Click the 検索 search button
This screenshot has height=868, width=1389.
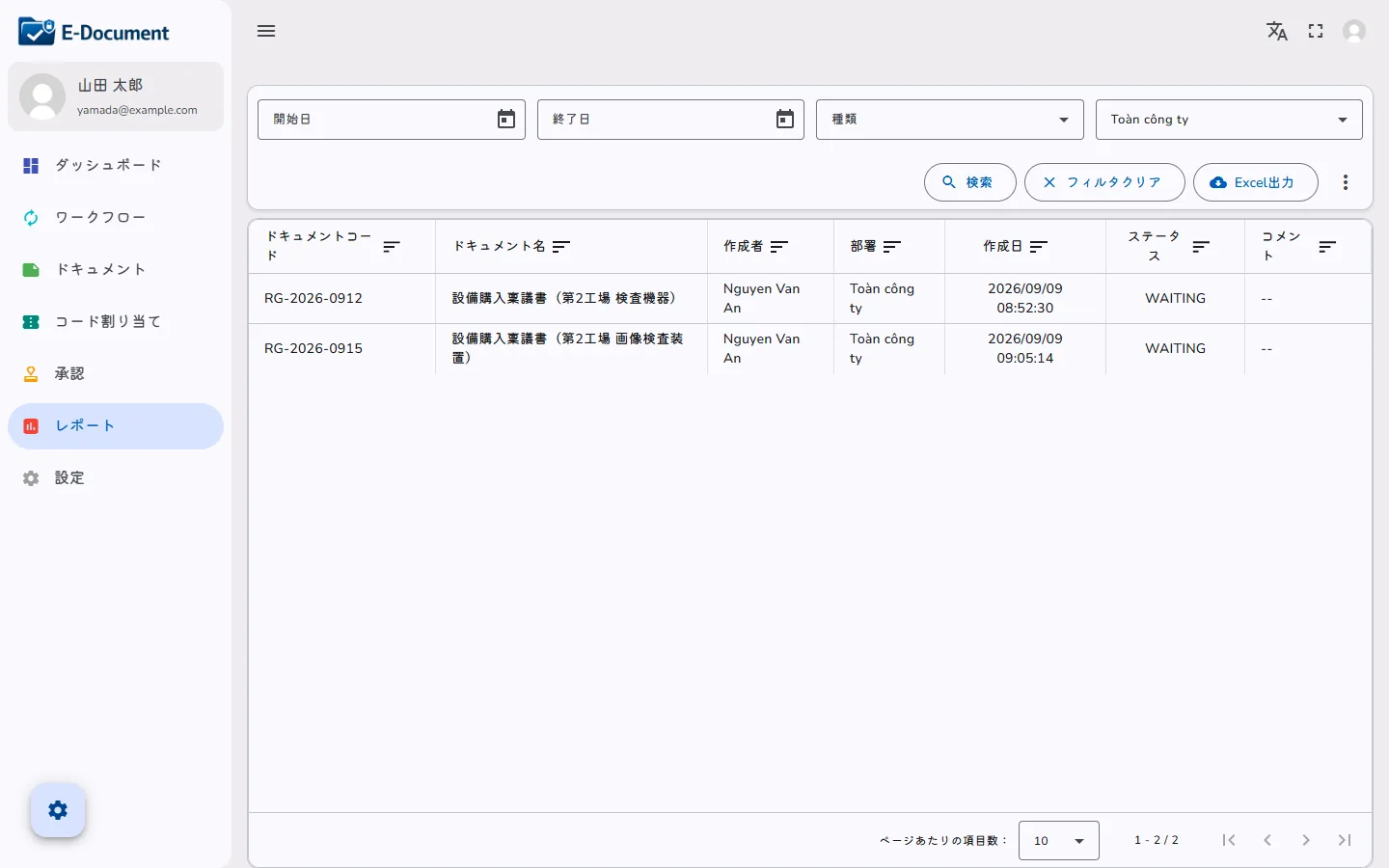(x=969, y=182)
